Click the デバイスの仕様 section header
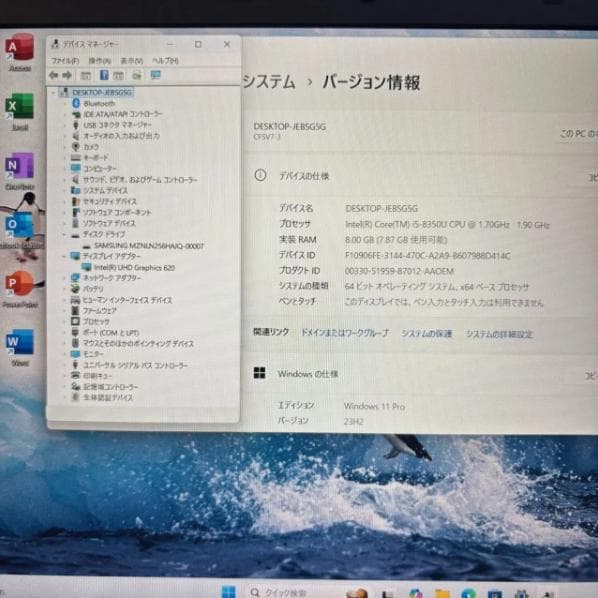 click(304, 176)
